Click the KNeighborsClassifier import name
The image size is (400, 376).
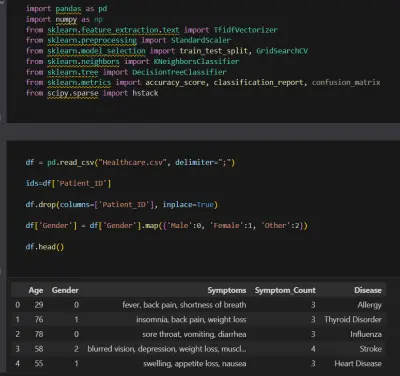click(x=196, y=61)
